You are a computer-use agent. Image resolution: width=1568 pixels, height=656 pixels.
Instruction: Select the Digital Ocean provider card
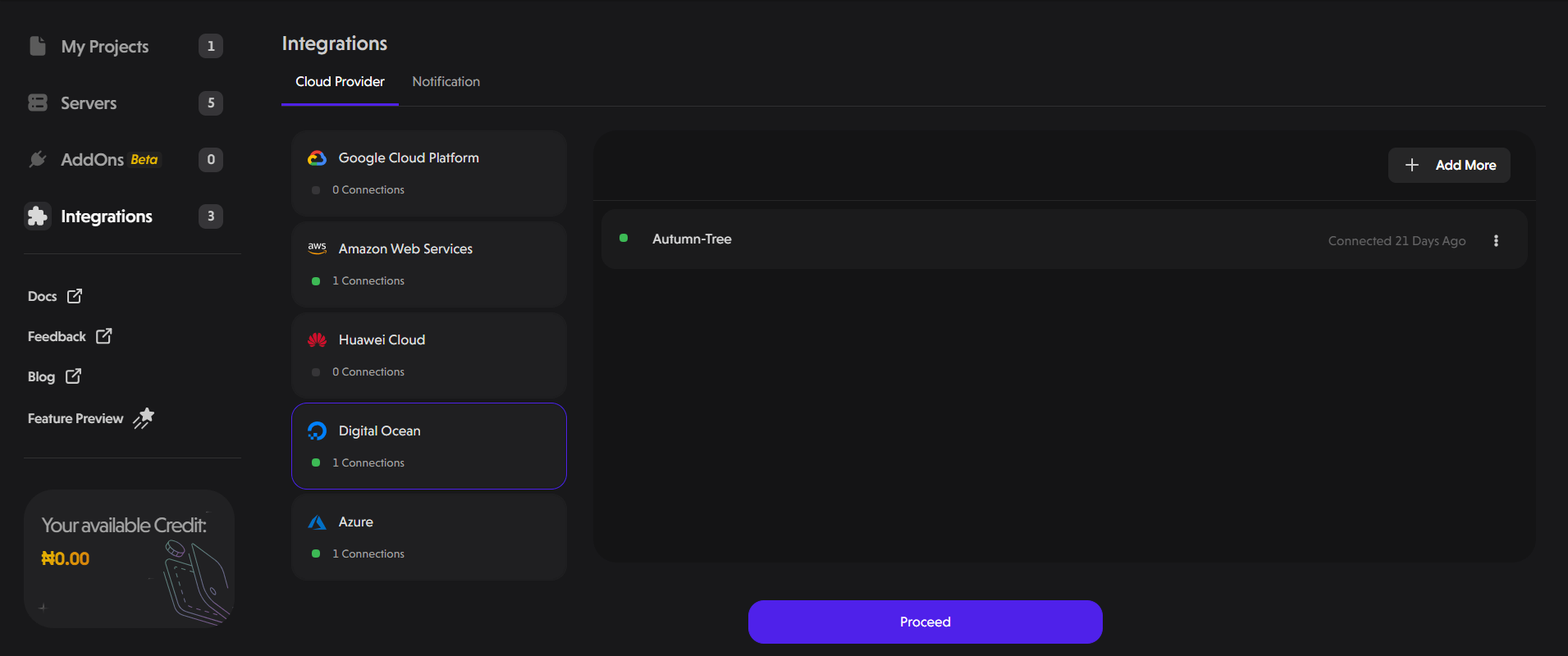click(428, 446)
